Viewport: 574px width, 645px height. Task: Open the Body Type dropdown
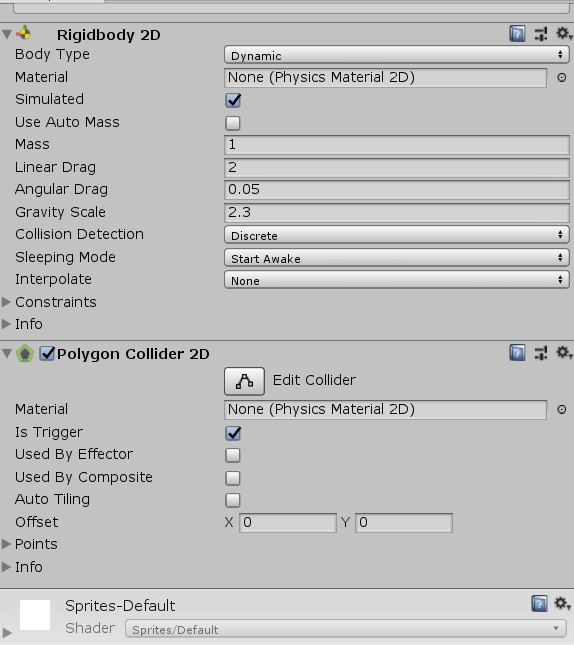tap(397, 55)
